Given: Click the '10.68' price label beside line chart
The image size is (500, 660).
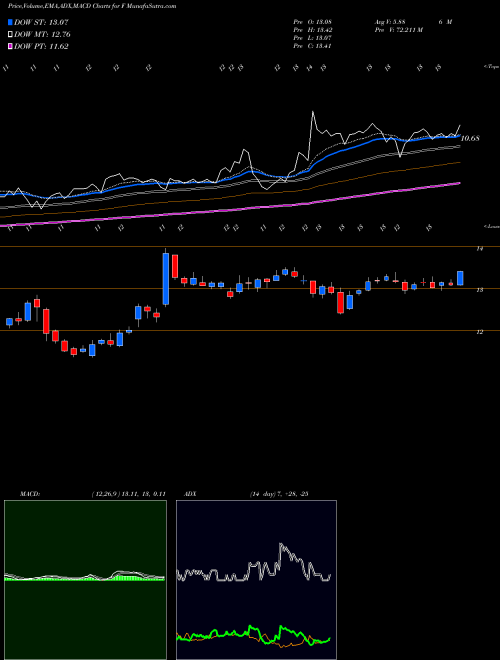Looking at the screenshot, I should [x=470, y=138].
